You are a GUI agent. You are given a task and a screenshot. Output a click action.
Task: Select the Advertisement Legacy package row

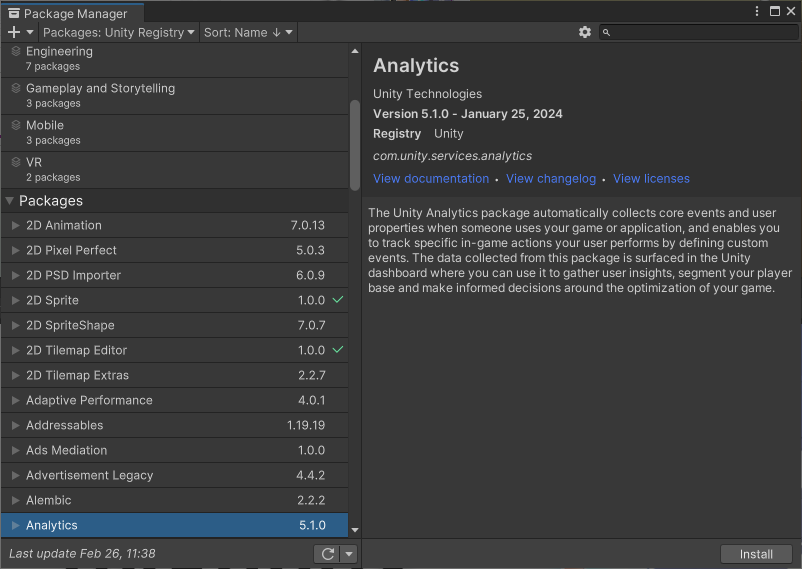pos(174,475)
